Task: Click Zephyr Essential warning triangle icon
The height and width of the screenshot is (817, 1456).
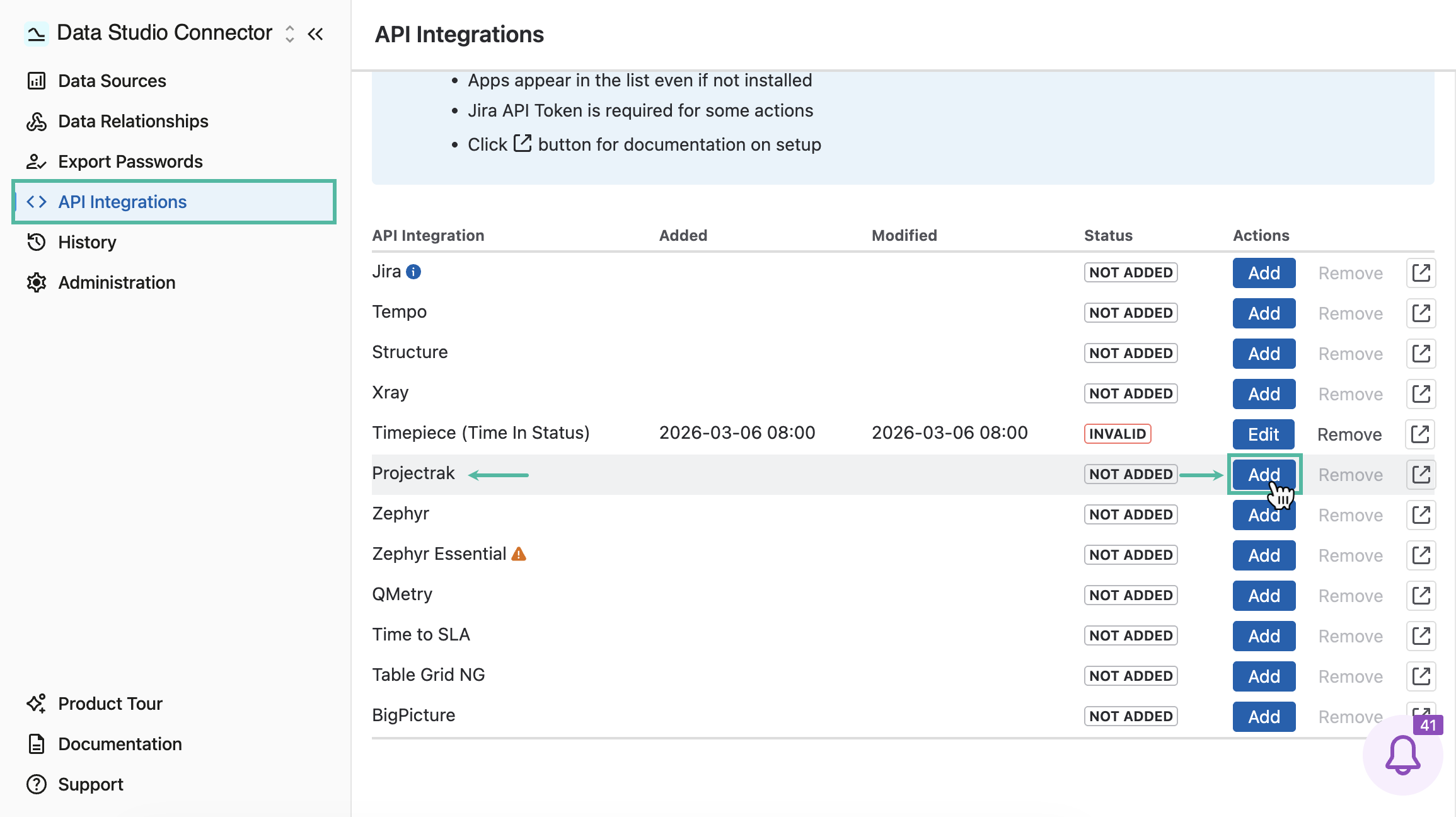Action: (x=519, y=554)
